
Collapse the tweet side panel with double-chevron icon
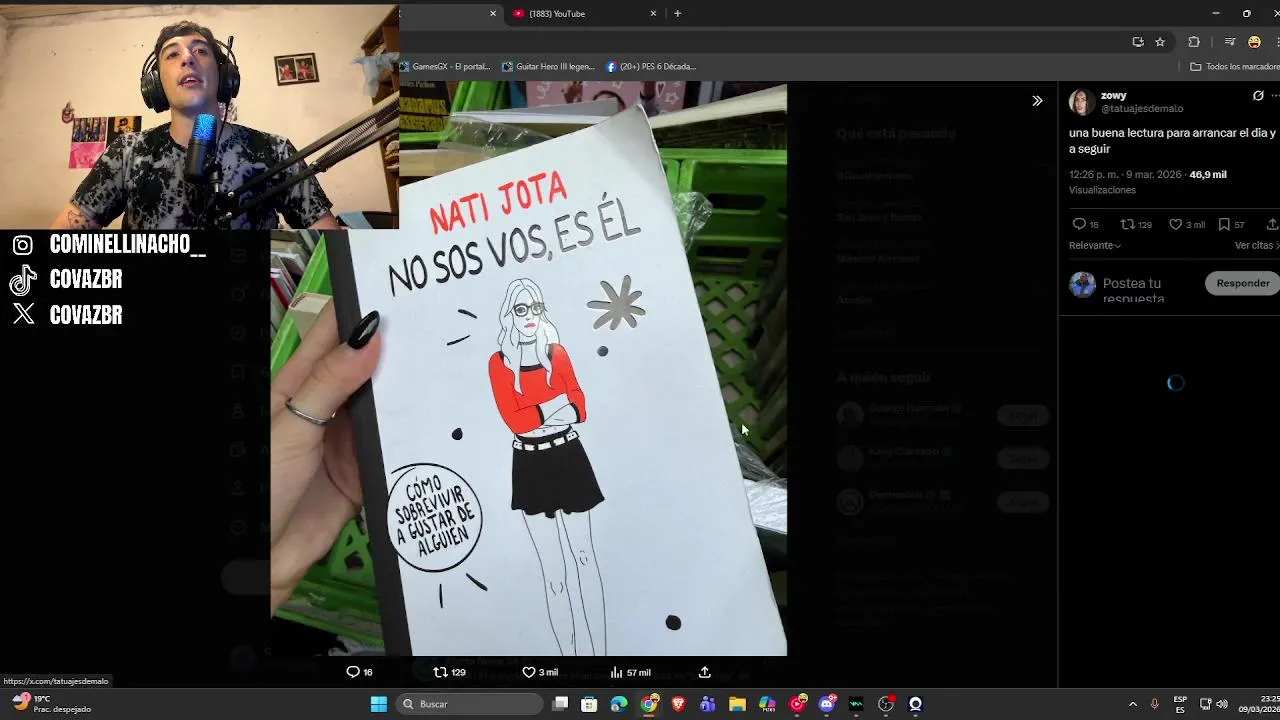point(1037,101)
